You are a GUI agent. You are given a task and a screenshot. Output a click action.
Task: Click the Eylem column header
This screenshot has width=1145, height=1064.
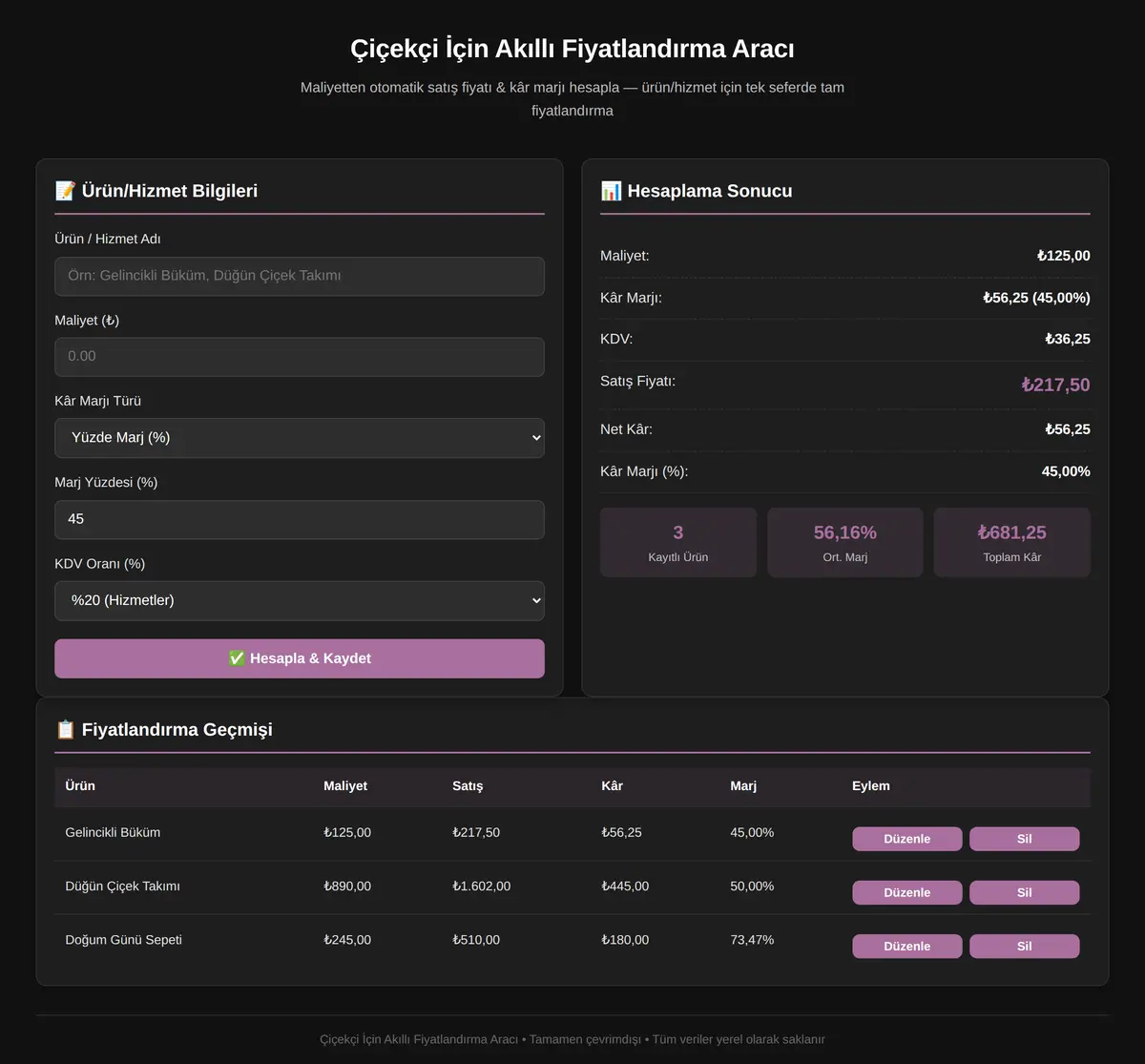[x=871, y=786]
